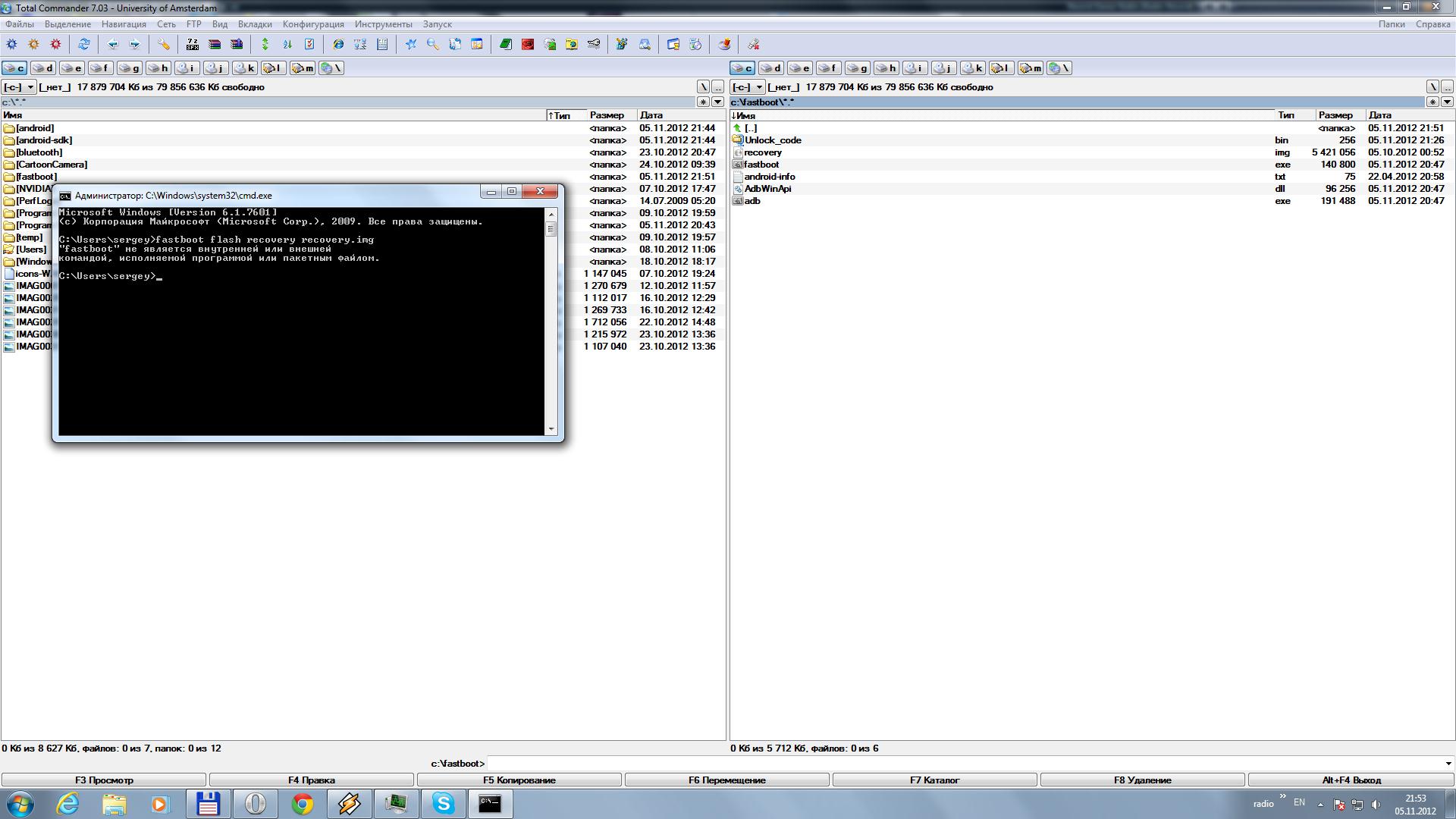Select drive g in left panel drive bar
The image size is (1456, 819).
130,68
